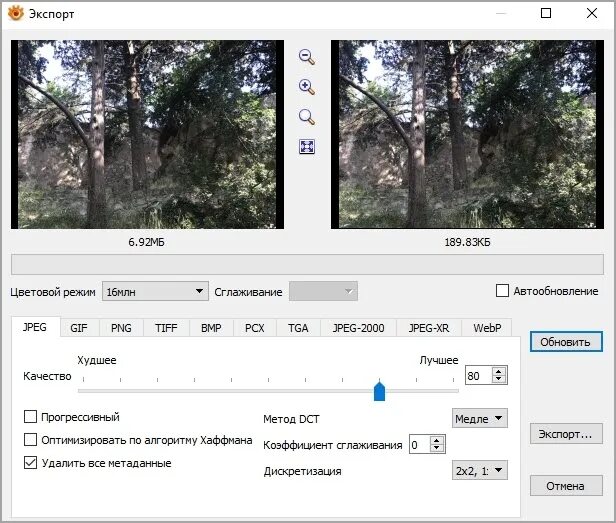
Task: Open the Метод DCT dropdown
Action: (480, 418)
